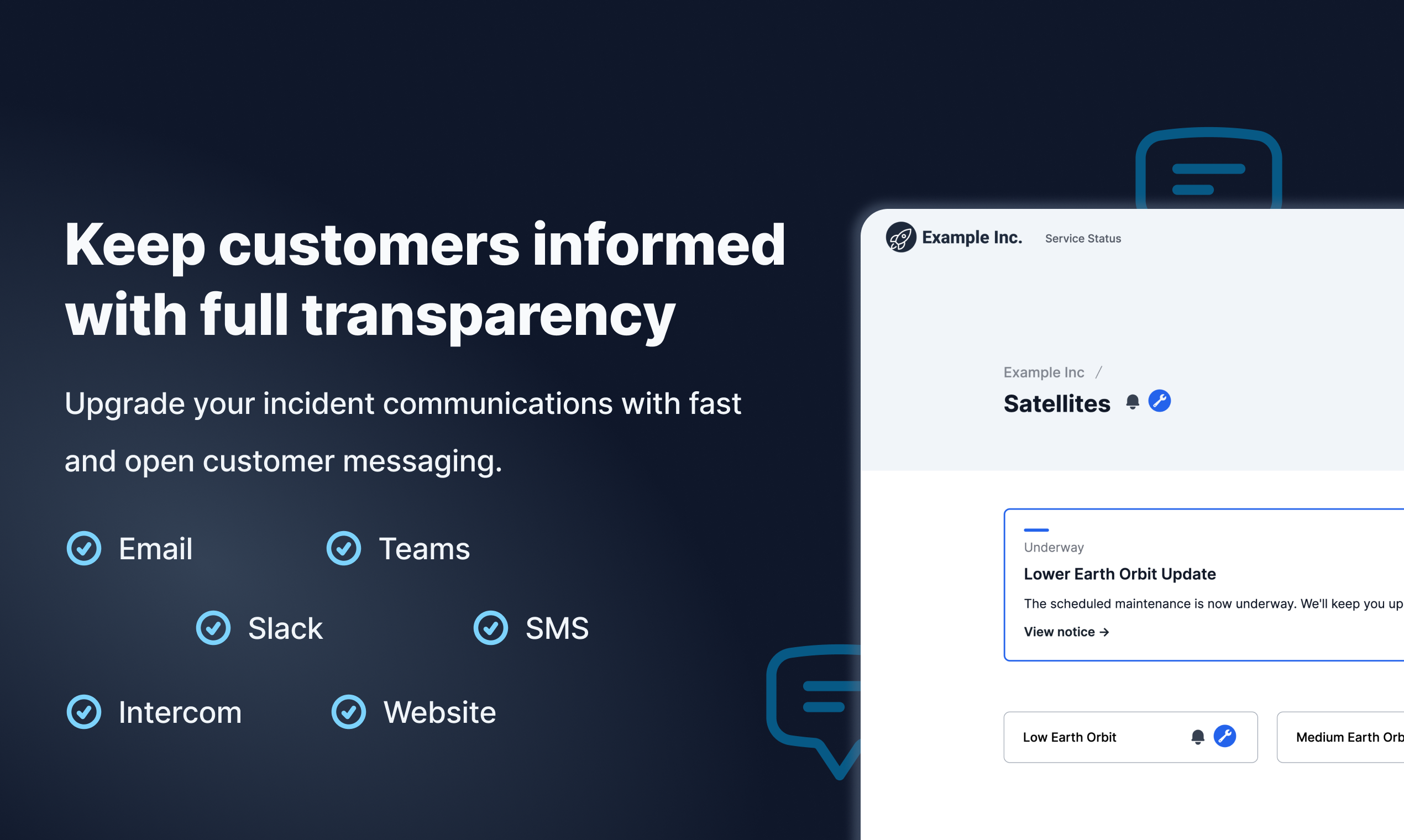1404x840 pixels.
Task: Click the Lower Earth Orbit Update heading
Action: pos(1119,574)
